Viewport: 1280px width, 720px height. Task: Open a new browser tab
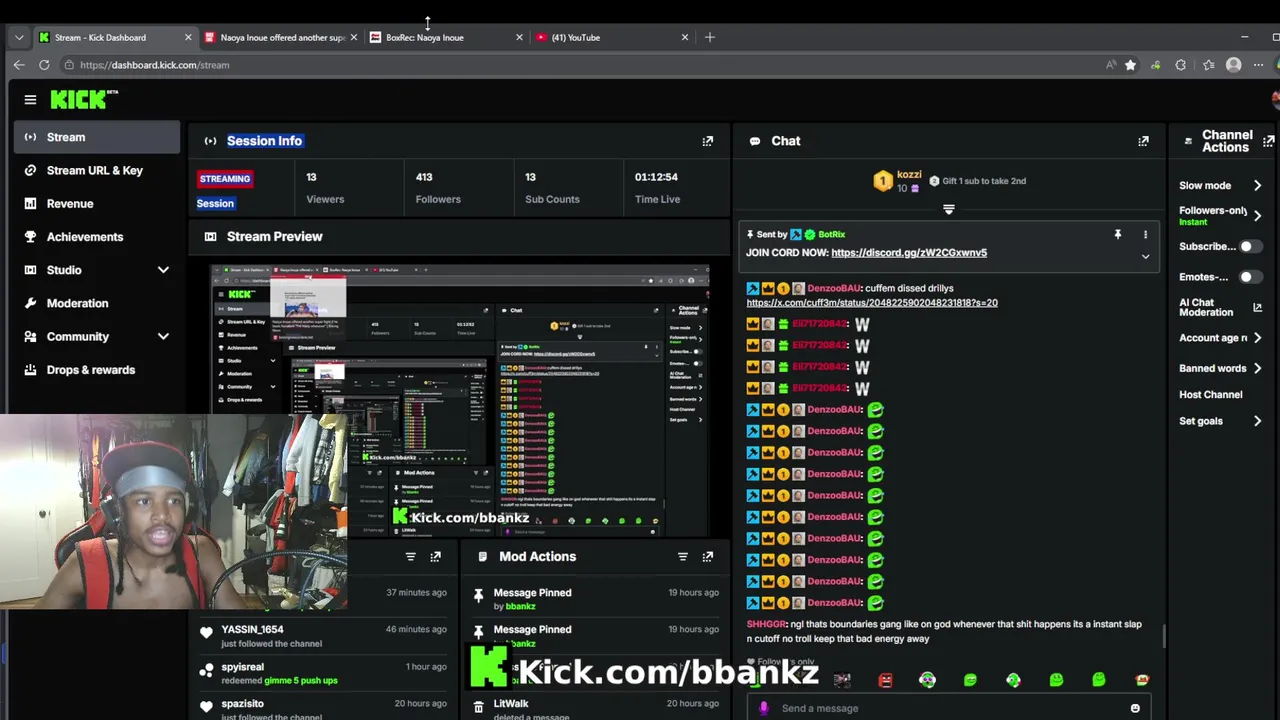[x=710, y=37]
